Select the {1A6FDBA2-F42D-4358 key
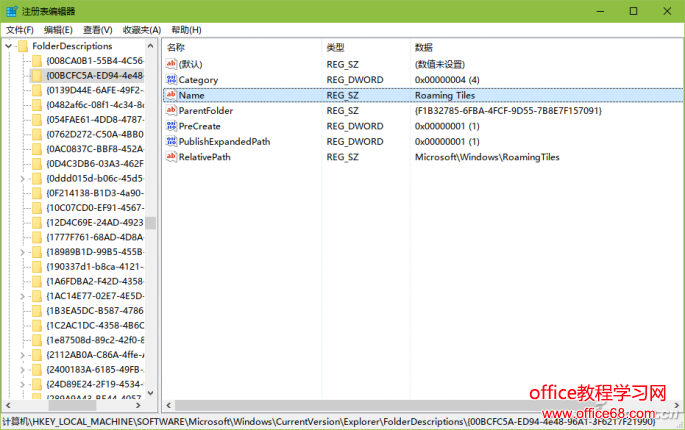685x430 pixels. 95,281
